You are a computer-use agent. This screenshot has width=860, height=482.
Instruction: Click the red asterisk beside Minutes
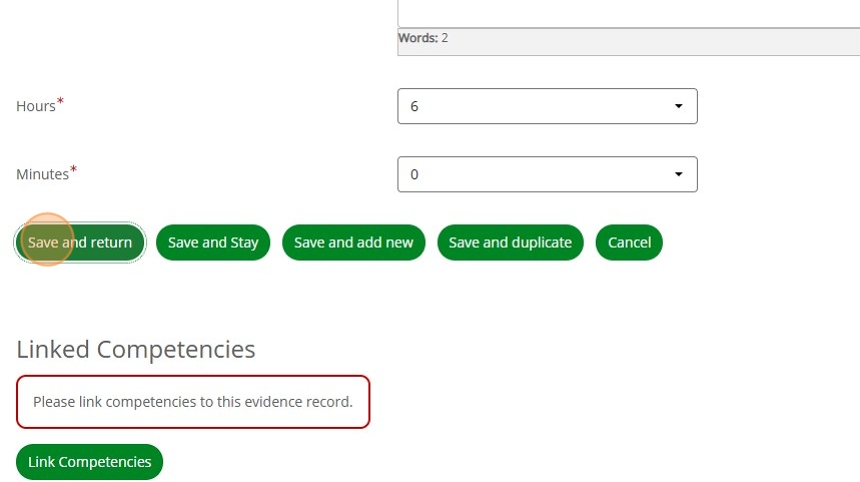coord(73,170)
